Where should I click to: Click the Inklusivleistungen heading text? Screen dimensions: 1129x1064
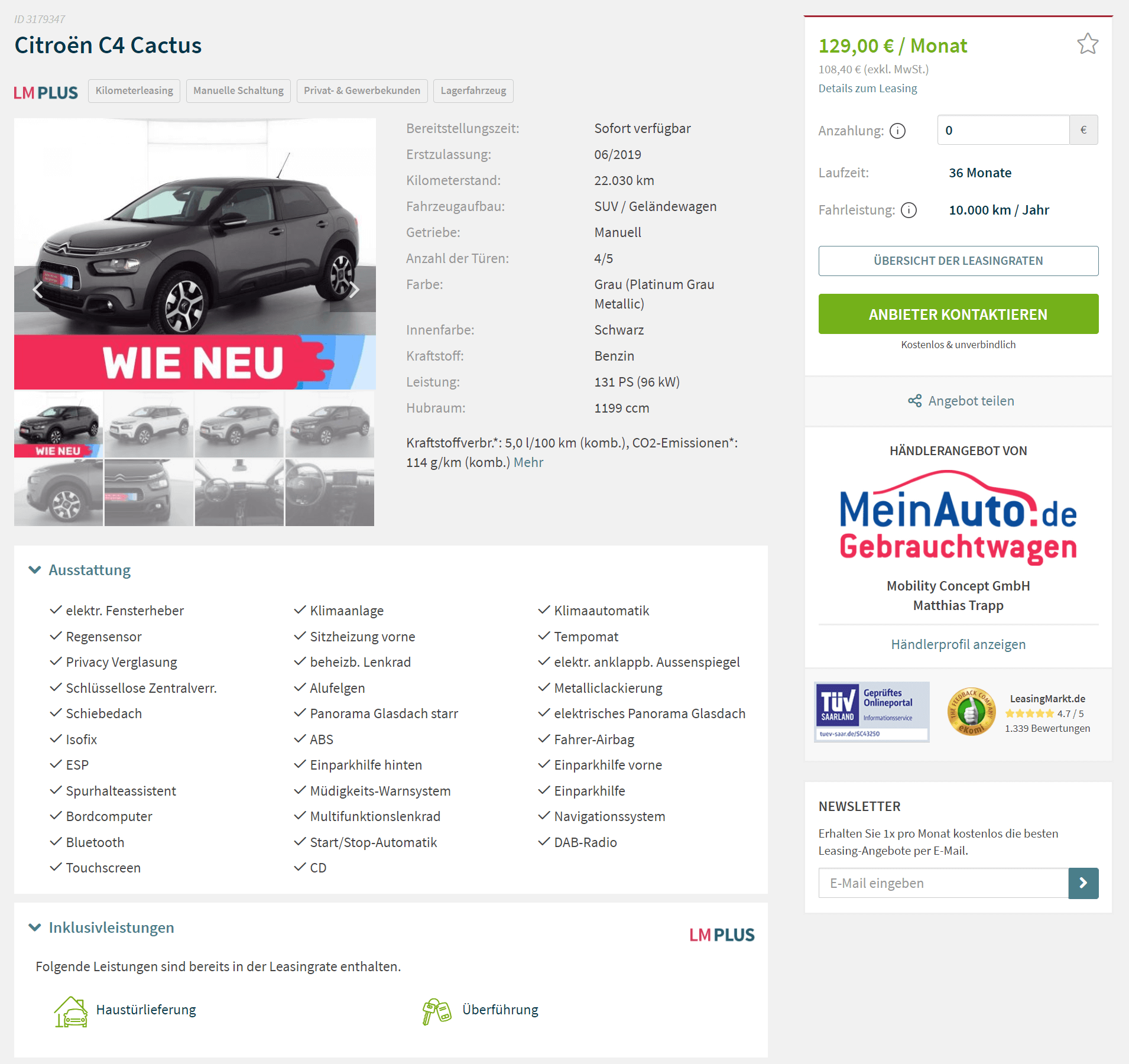(x=111, y=927)
